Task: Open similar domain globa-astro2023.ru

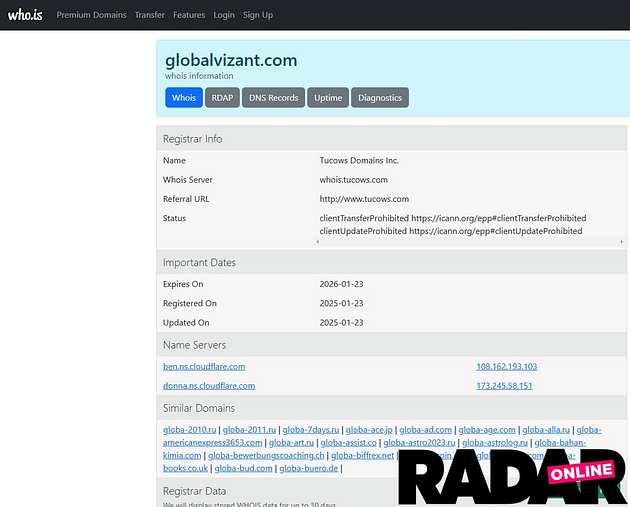Action: tap(419, 442)
